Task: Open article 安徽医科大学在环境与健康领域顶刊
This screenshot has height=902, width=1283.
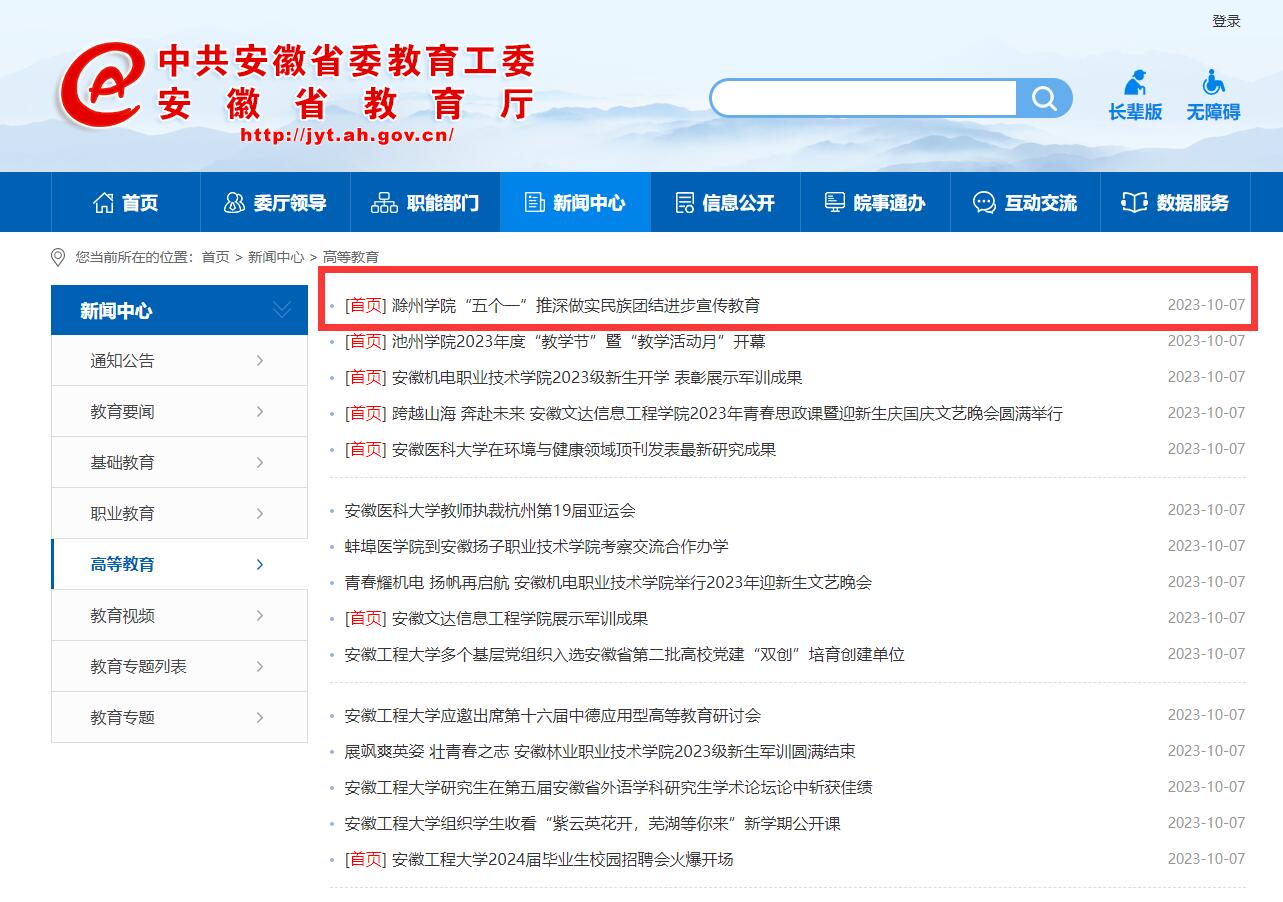Action: coord(584,449)
